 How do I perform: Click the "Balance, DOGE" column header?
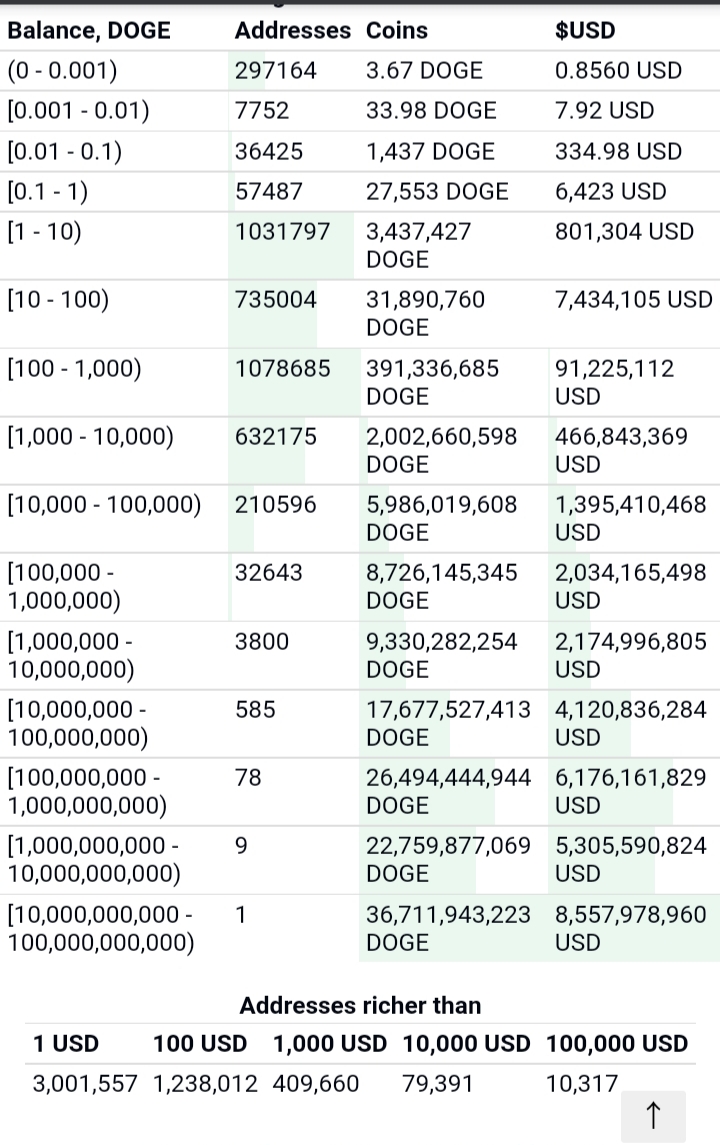pyautogui.click(x=89, y=31)
